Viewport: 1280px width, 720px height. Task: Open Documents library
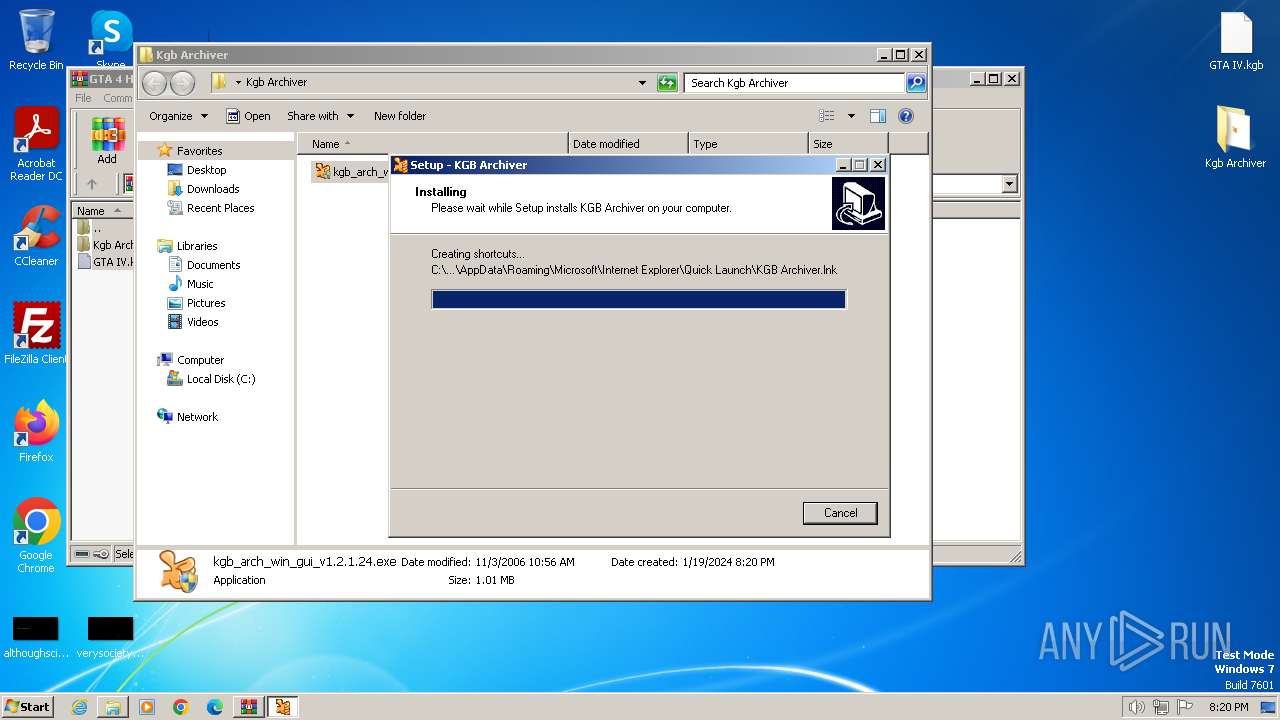point(213,265)
